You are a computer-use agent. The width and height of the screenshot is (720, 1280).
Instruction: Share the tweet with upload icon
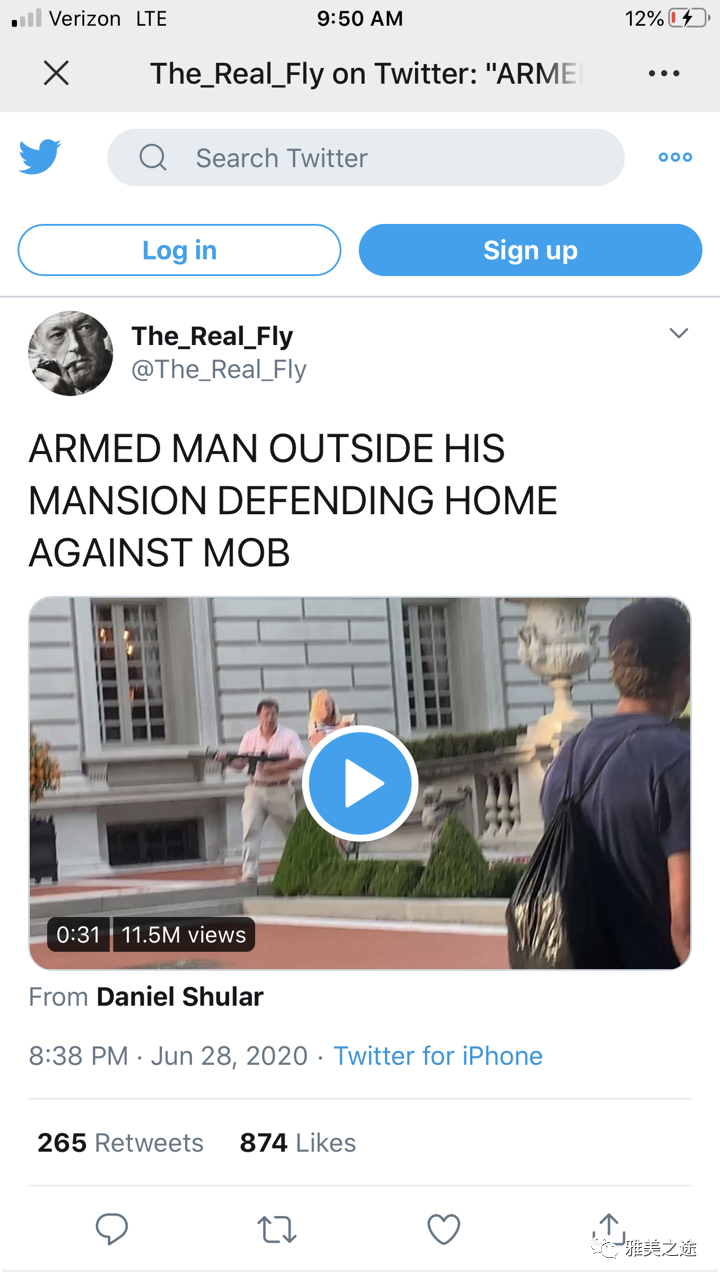point(608,1228)
